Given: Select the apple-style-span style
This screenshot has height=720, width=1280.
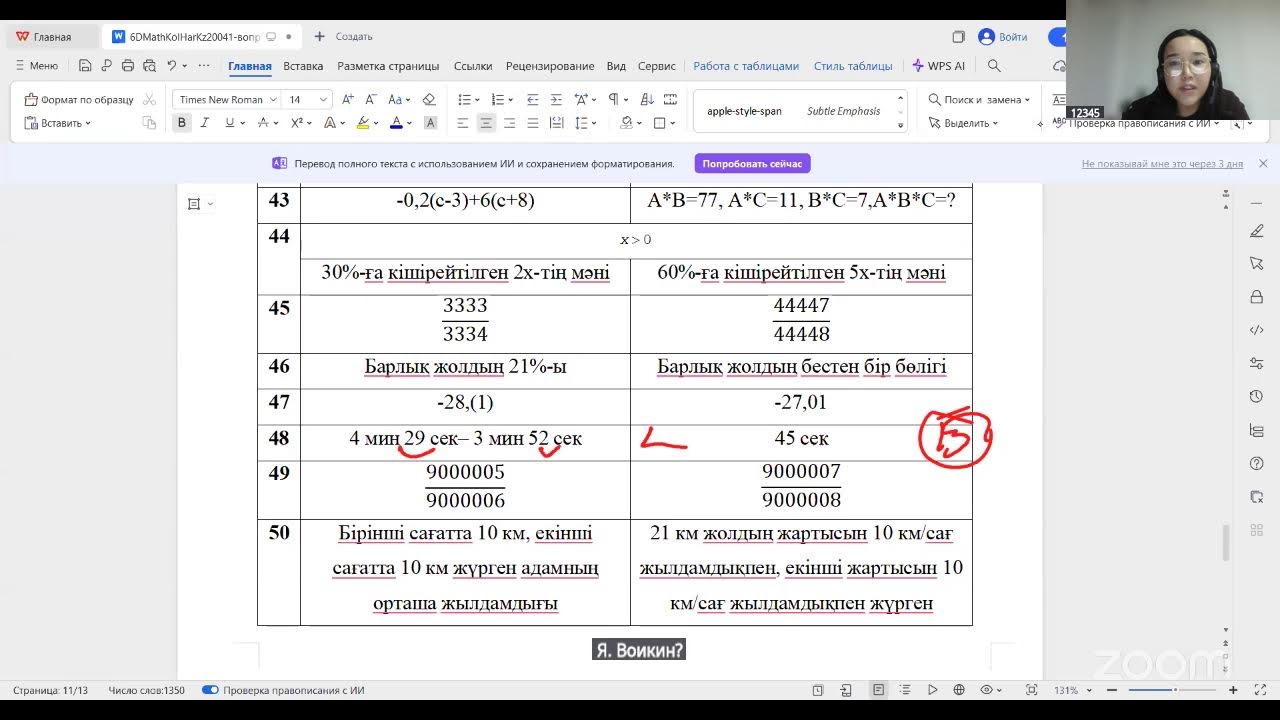Looking at the screenshot, I should 744,111.
